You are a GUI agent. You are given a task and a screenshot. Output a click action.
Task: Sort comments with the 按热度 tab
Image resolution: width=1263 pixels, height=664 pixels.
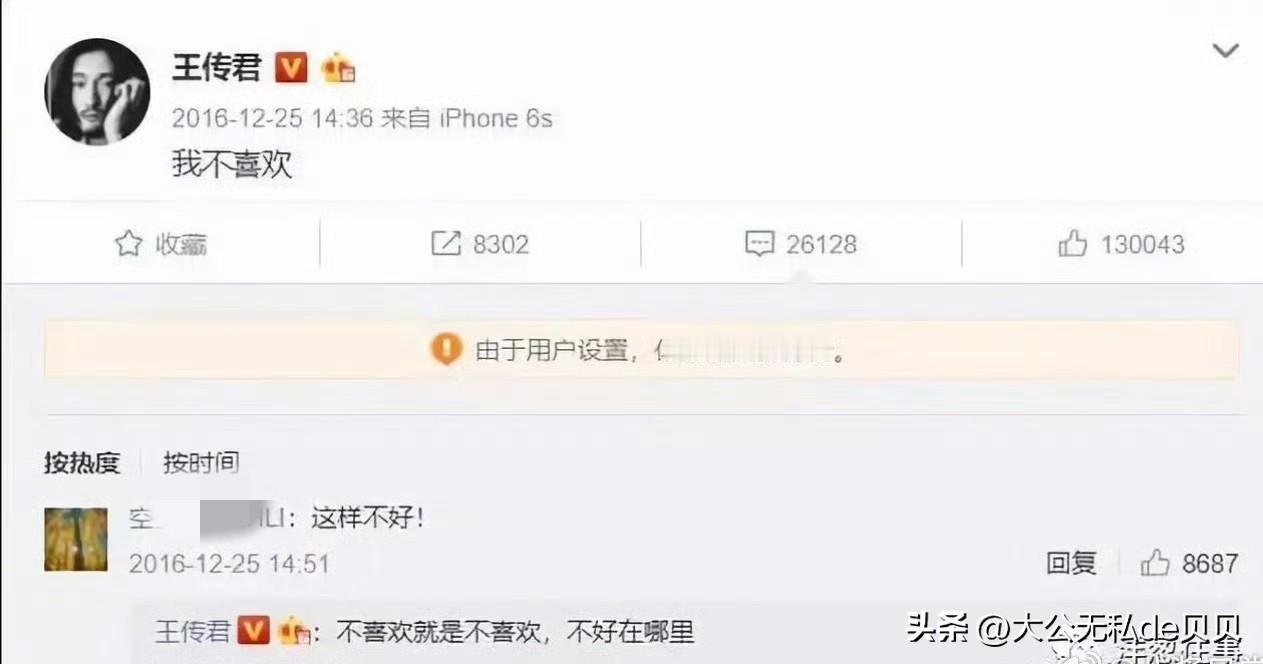click(x=82, y=463)
